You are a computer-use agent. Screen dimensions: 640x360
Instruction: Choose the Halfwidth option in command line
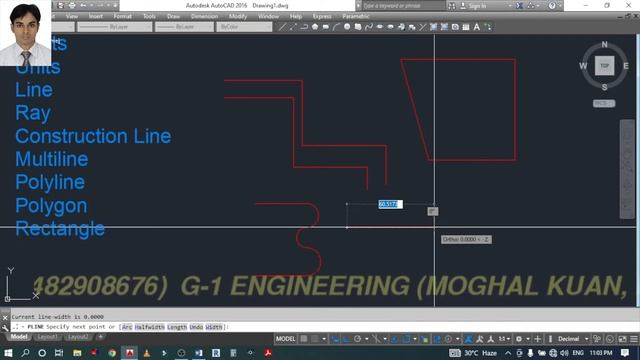point(149,327)
